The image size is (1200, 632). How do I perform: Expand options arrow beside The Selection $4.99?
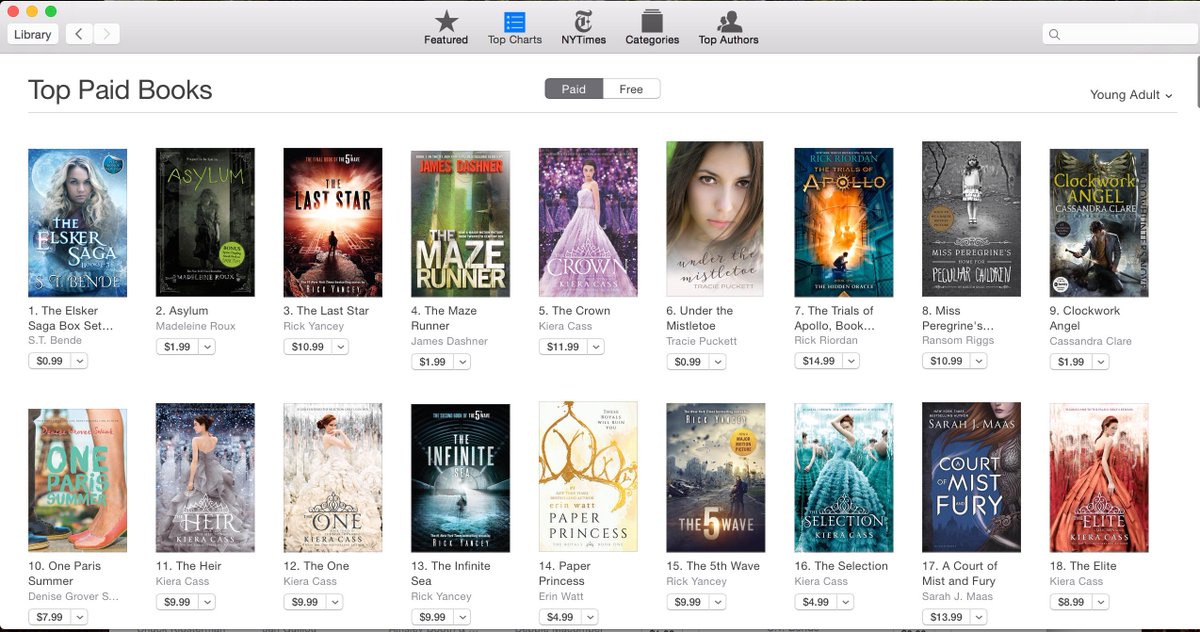[845, 602]
